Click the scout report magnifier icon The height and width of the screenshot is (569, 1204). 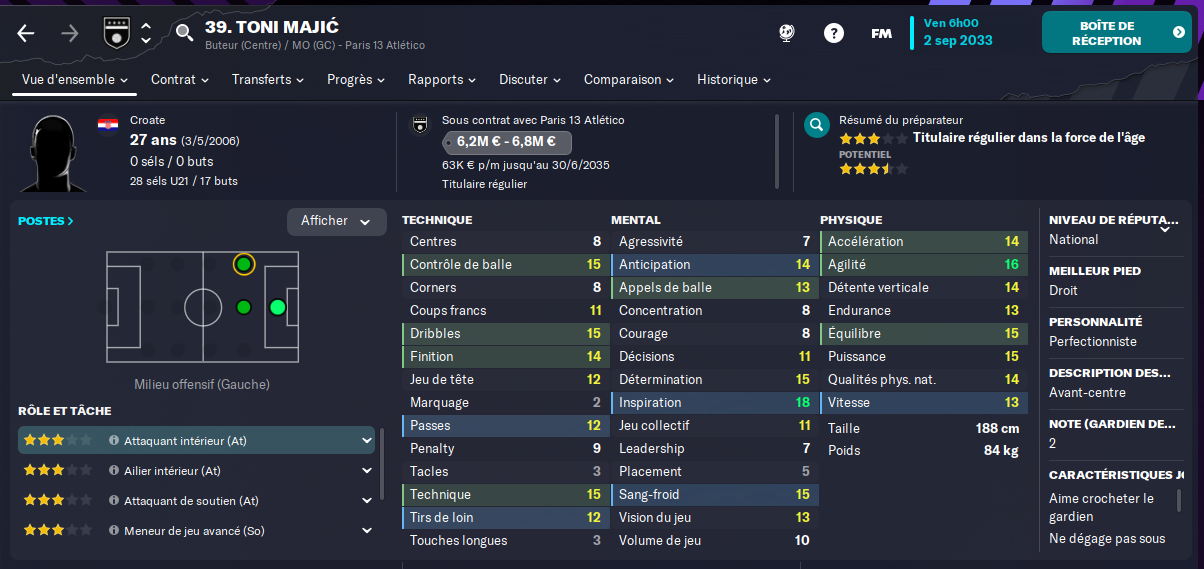click(817, 125)
